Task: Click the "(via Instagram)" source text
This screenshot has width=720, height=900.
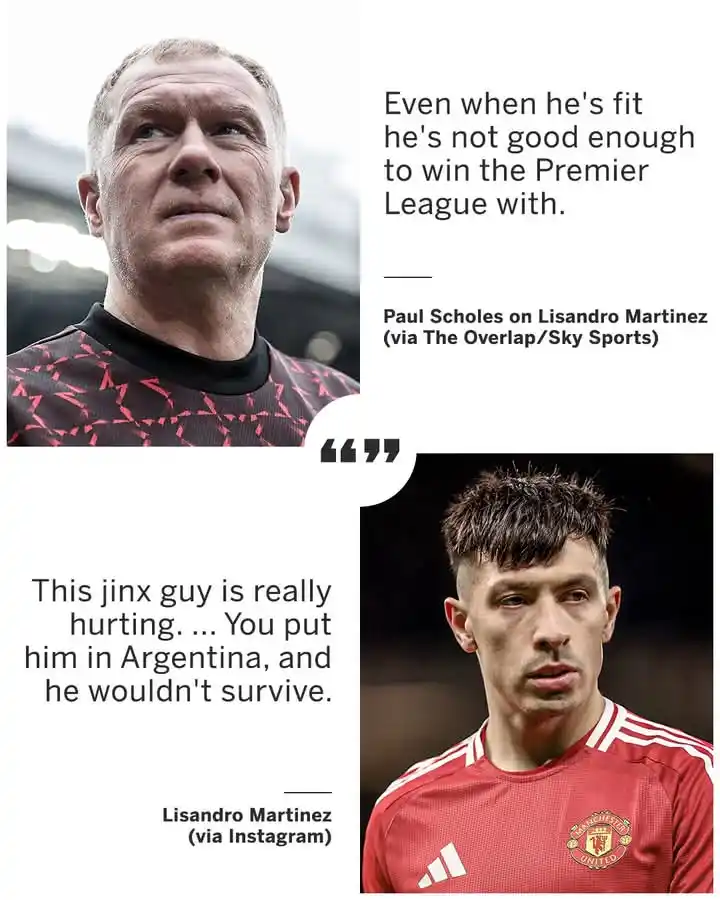Action: (x=260, y=836)
